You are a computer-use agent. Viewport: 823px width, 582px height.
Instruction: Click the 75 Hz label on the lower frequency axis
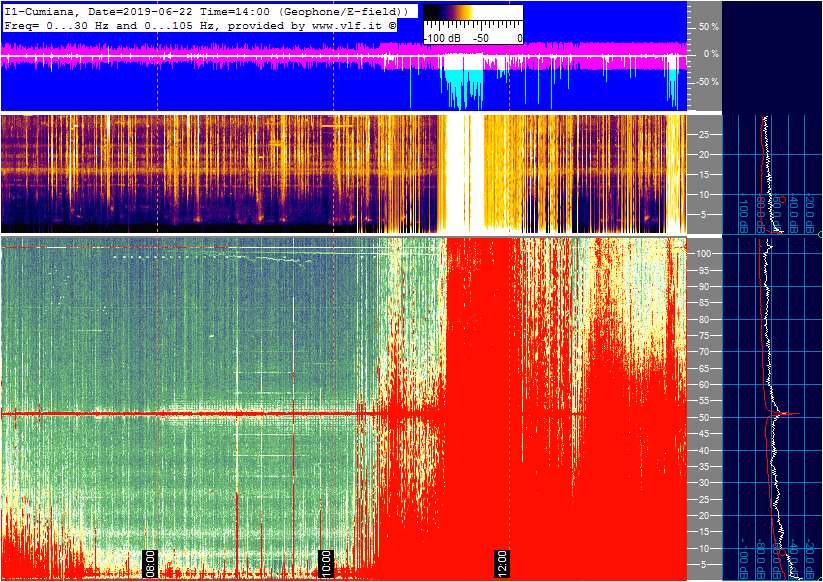(704, 336)
